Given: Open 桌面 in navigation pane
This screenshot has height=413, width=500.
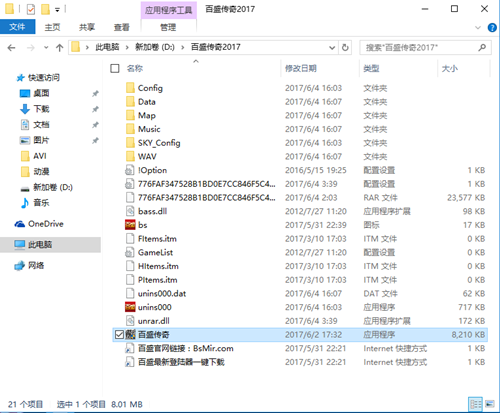Looking at the screenshot, I should (41, 93).
